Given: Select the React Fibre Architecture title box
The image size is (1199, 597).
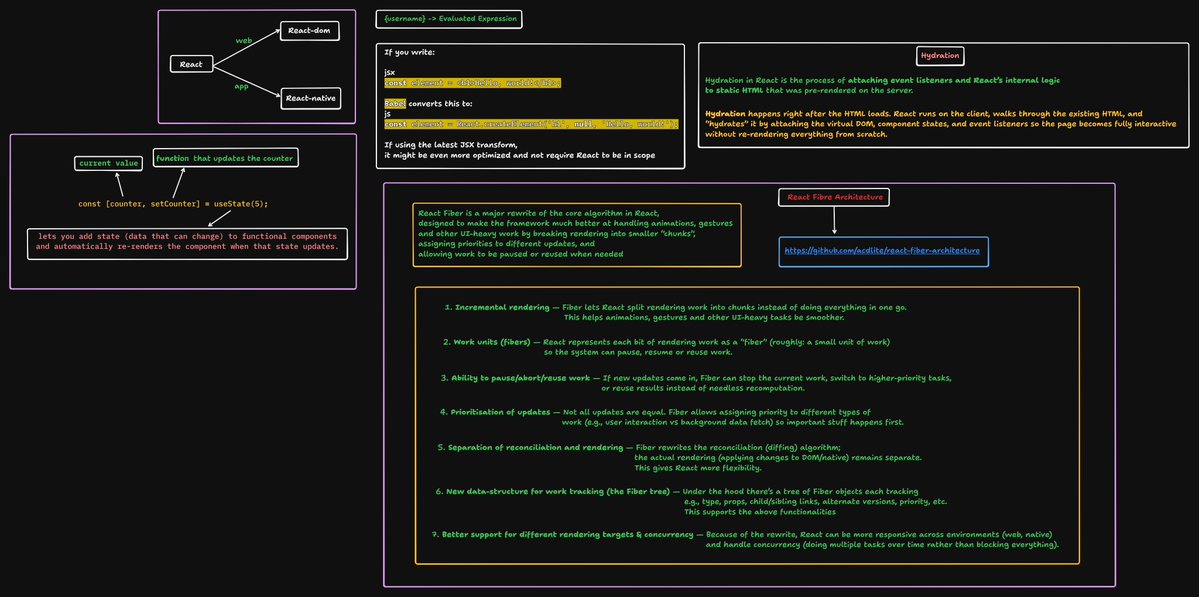Looking at the screenshot, I should coord(834,197).
